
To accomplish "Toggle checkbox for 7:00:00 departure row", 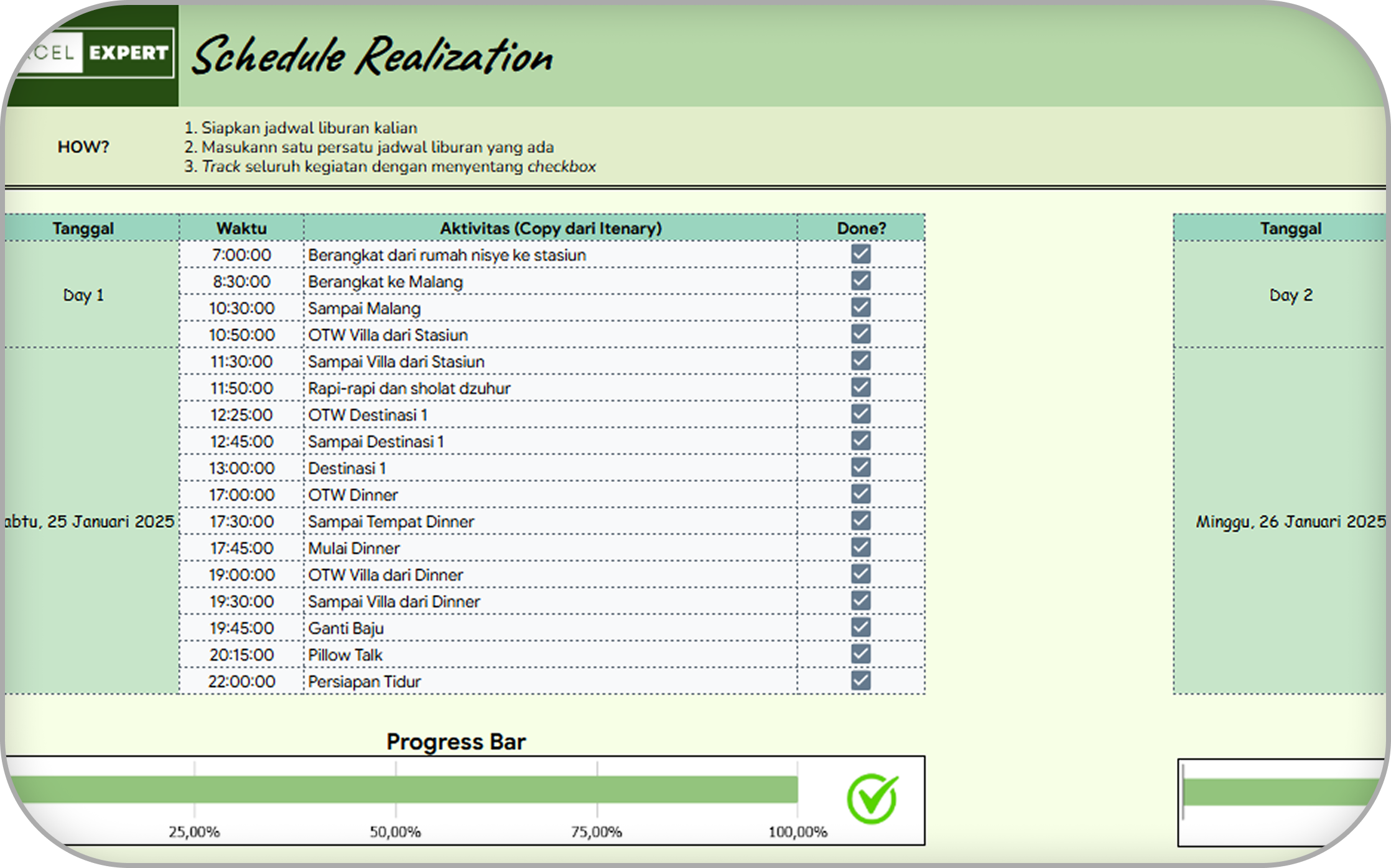I will pyautogui.click(x=861, y=254).
